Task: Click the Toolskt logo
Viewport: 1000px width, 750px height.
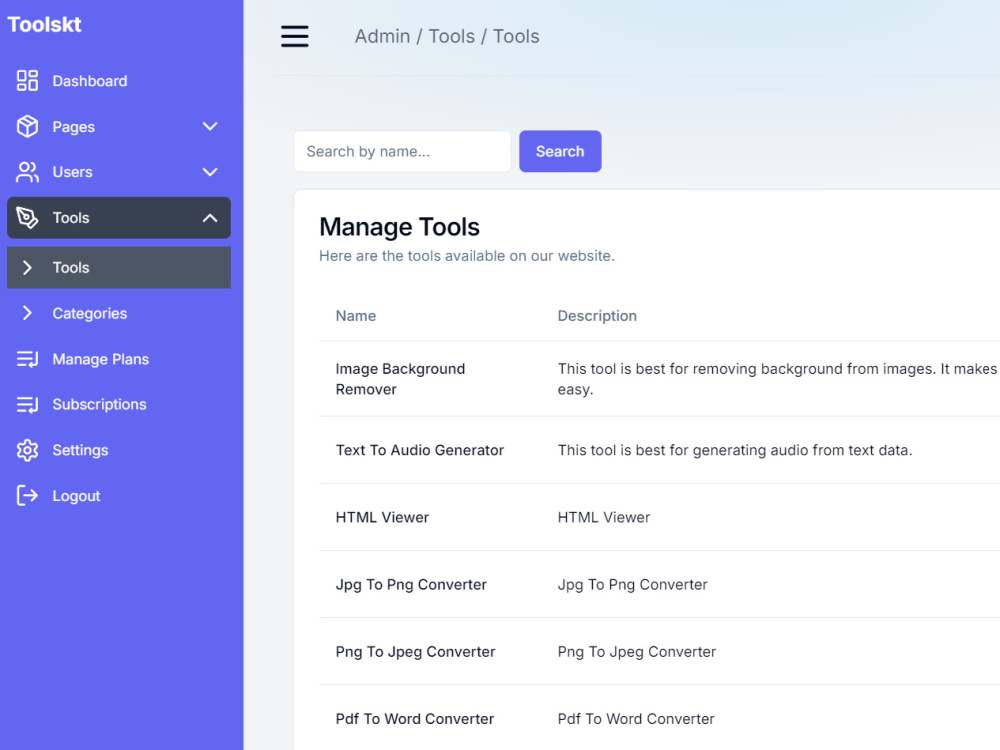Action: point(44,24)
